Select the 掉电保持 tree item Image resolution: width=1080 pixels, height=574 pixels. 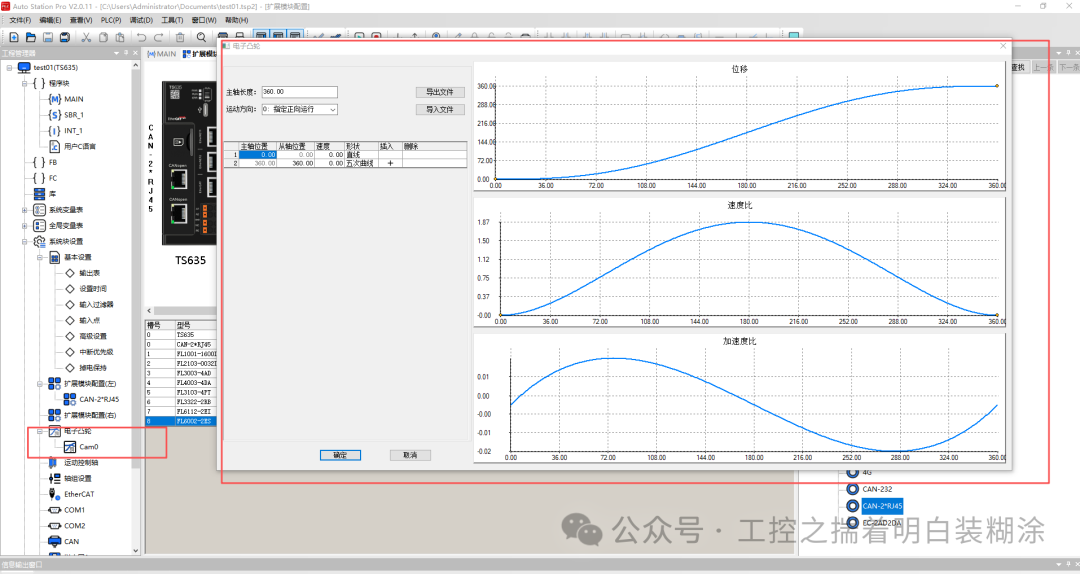click(93, 368)
